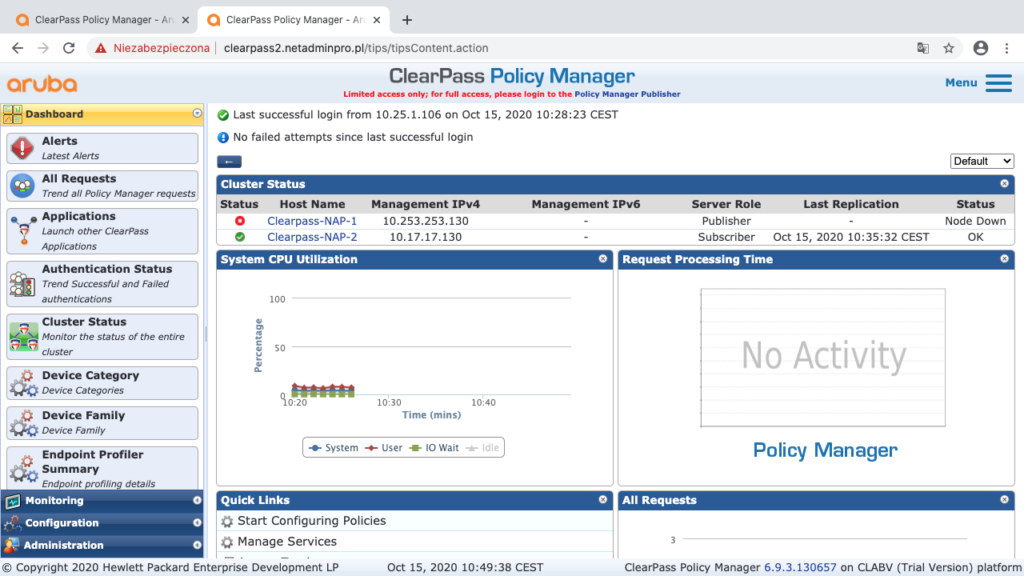The height and width of the screenshot is (576, 1024).
Task: Click the blue collapse arrow button
Action: (x=229, y=161)
